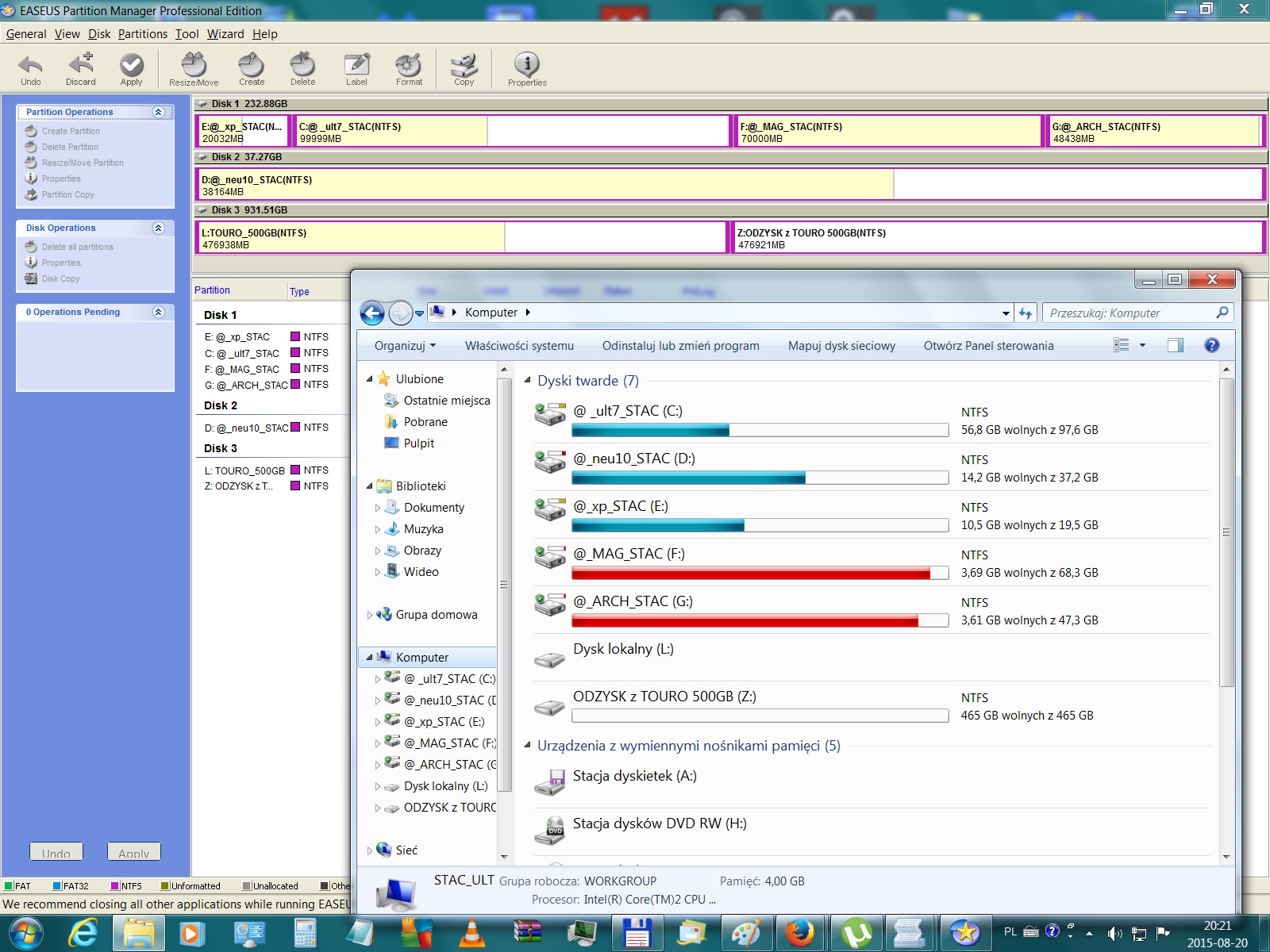Click Mapuj dysk sieciowy button
Viewport: 1270px width, 952px height.
click(x=841, y=346)
